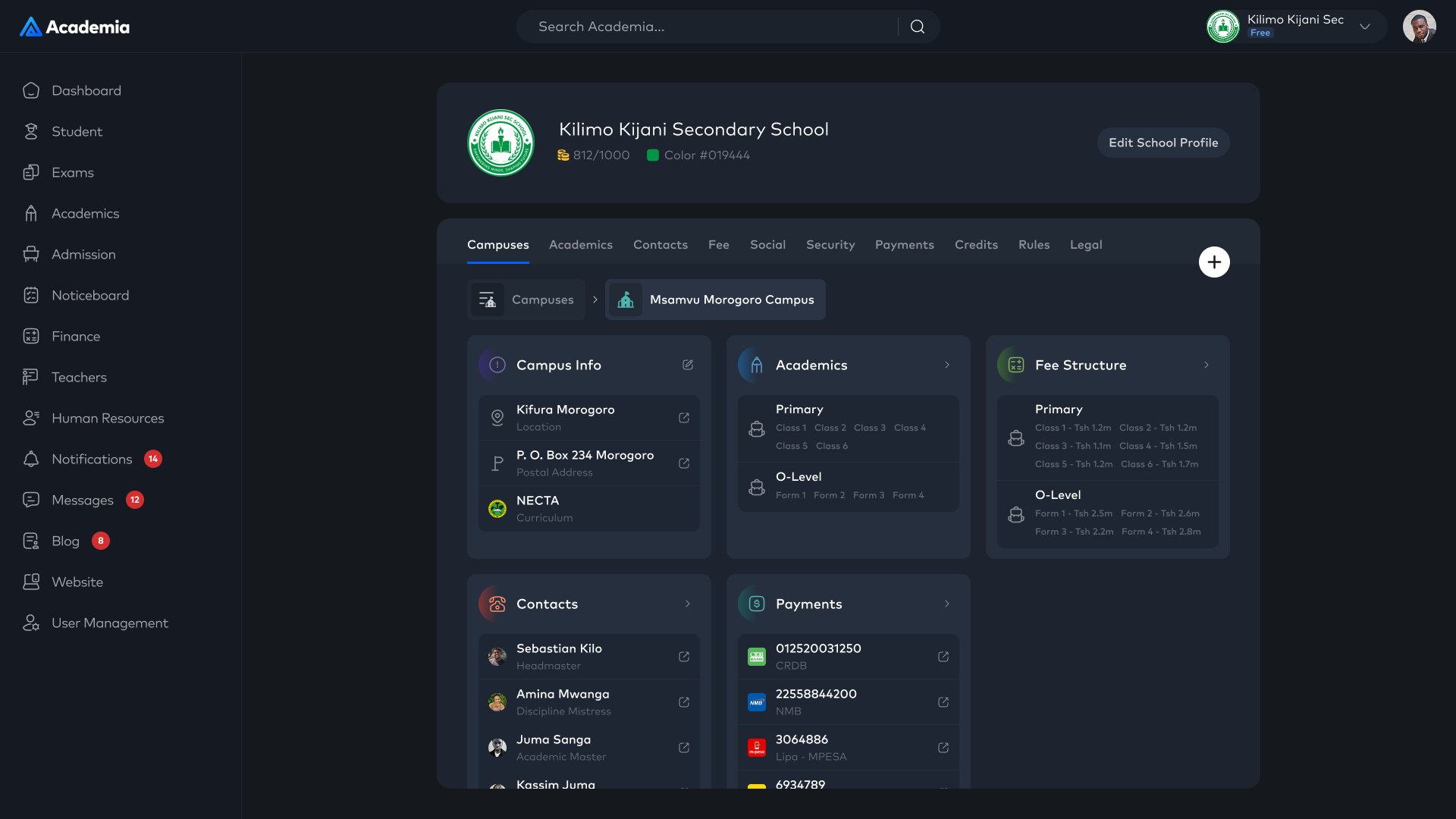Open CRDB account external link icon

click(943, 657)
